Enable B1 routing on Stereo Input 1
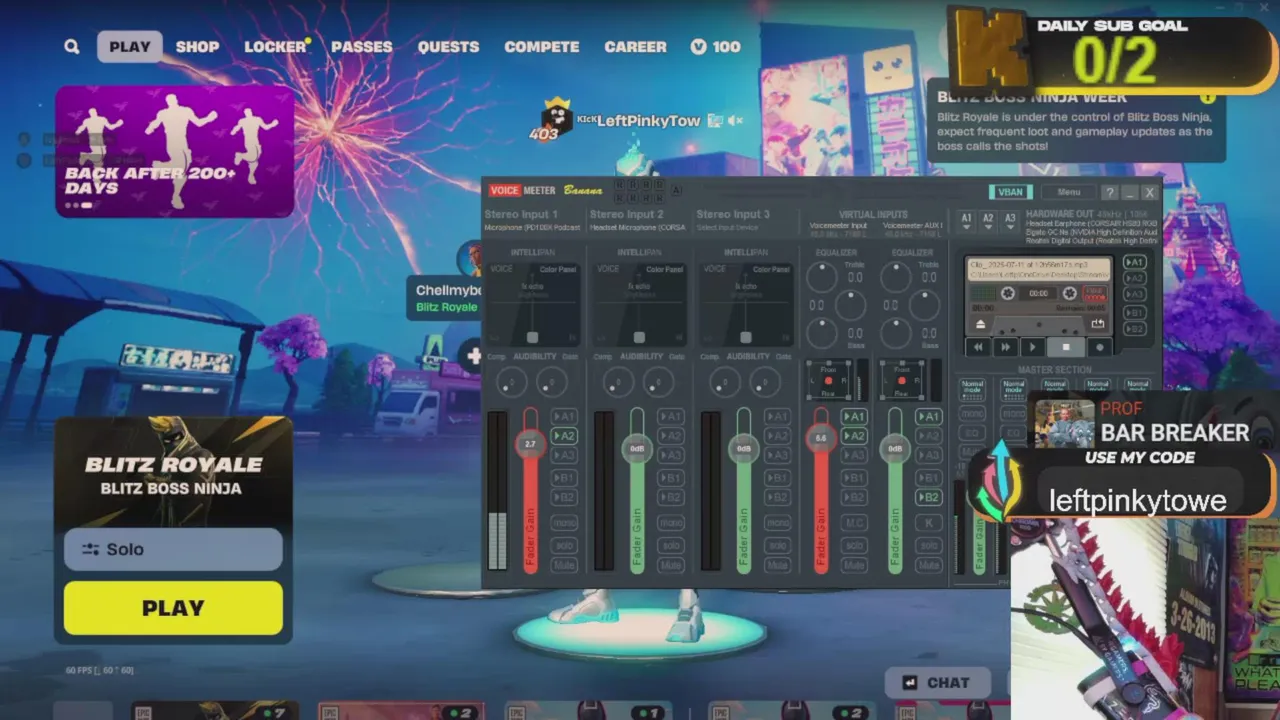This screenshot has width=1280, height=720. (565, 478)
